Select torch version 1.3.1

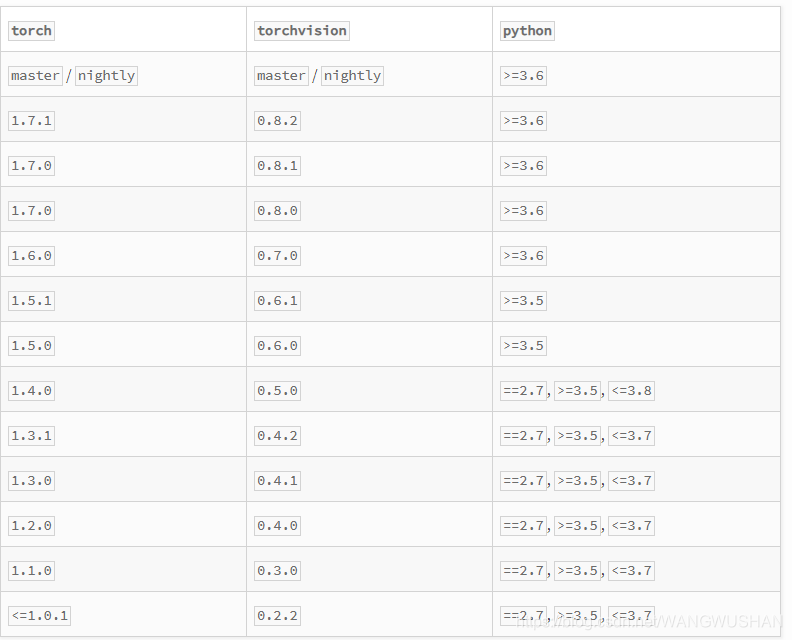point(31,436)
